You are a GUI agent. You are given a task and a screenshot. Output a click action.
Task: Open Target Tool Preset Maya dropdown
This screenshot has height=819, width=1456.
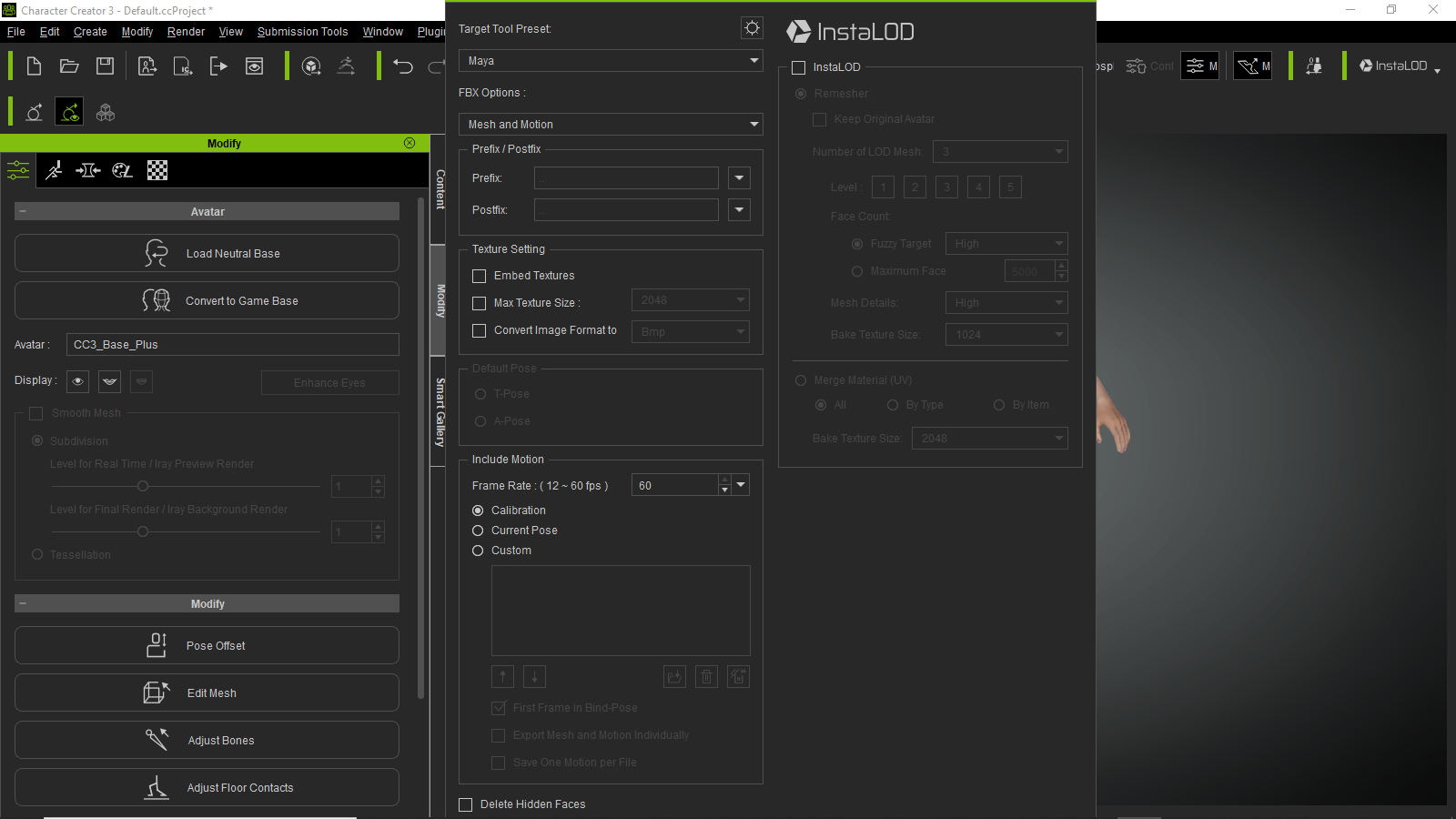[611, 61]
